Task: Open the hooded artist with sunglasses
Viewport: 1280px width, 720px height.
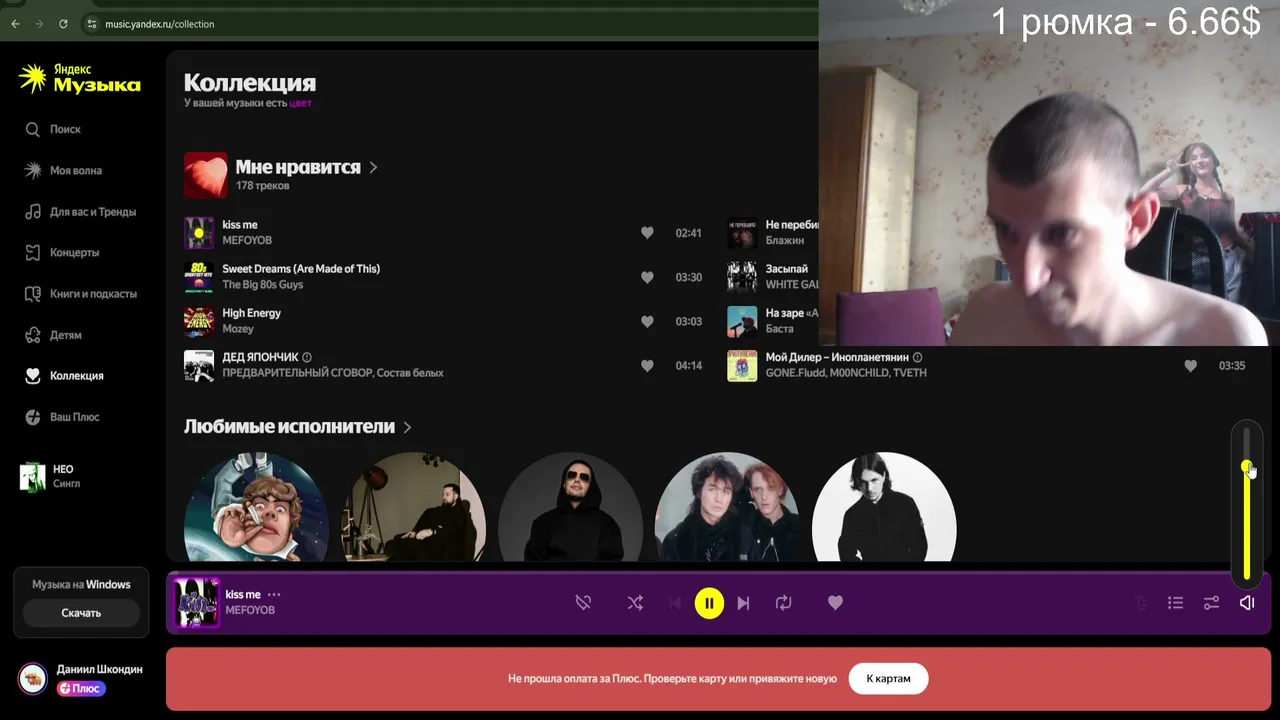Action: click(571, 507)
